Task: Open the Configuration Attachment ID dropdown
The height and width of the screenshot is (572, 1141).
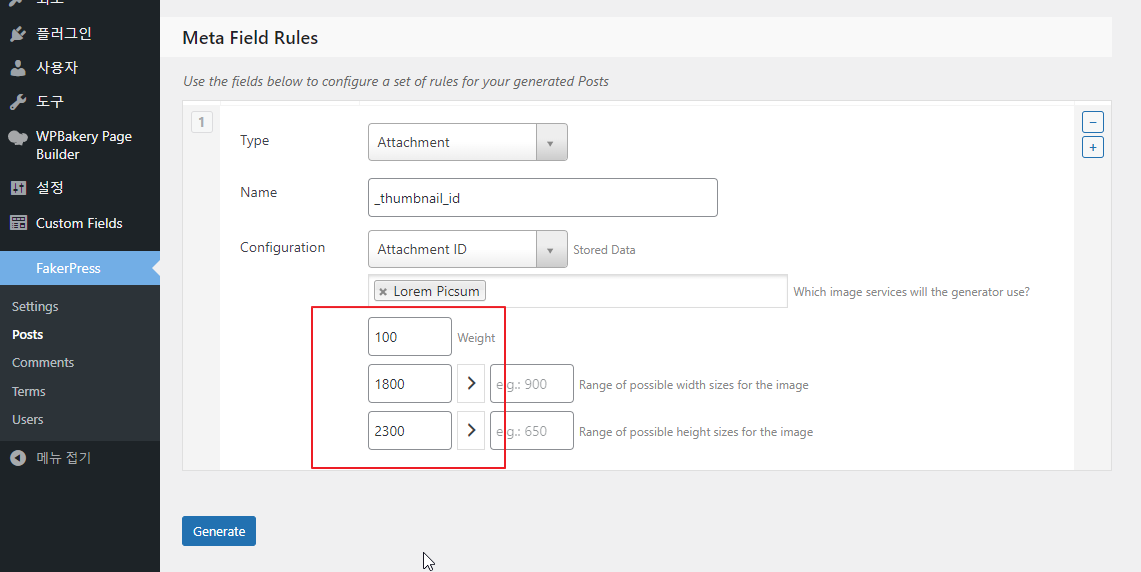Action: point(467,249)
